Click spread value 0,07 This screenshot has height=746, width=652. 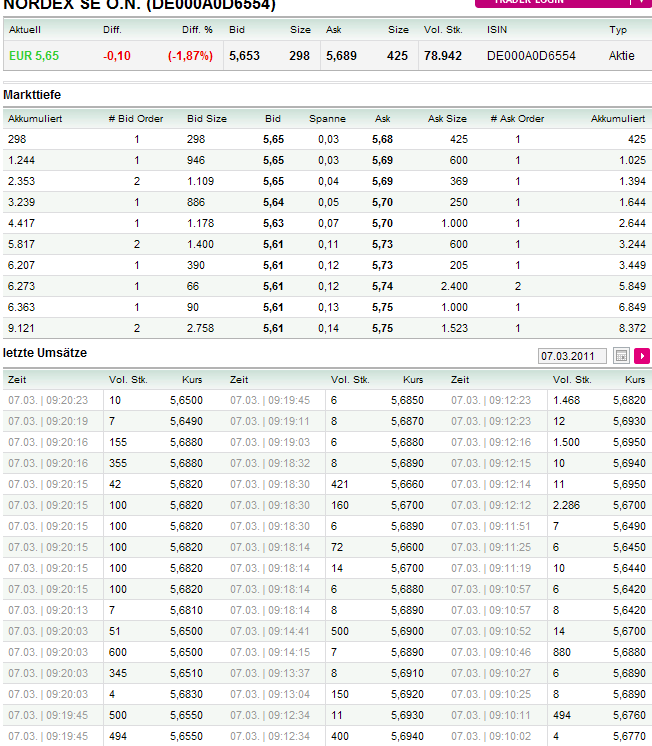pyautogui.click(x=328, y=223)
